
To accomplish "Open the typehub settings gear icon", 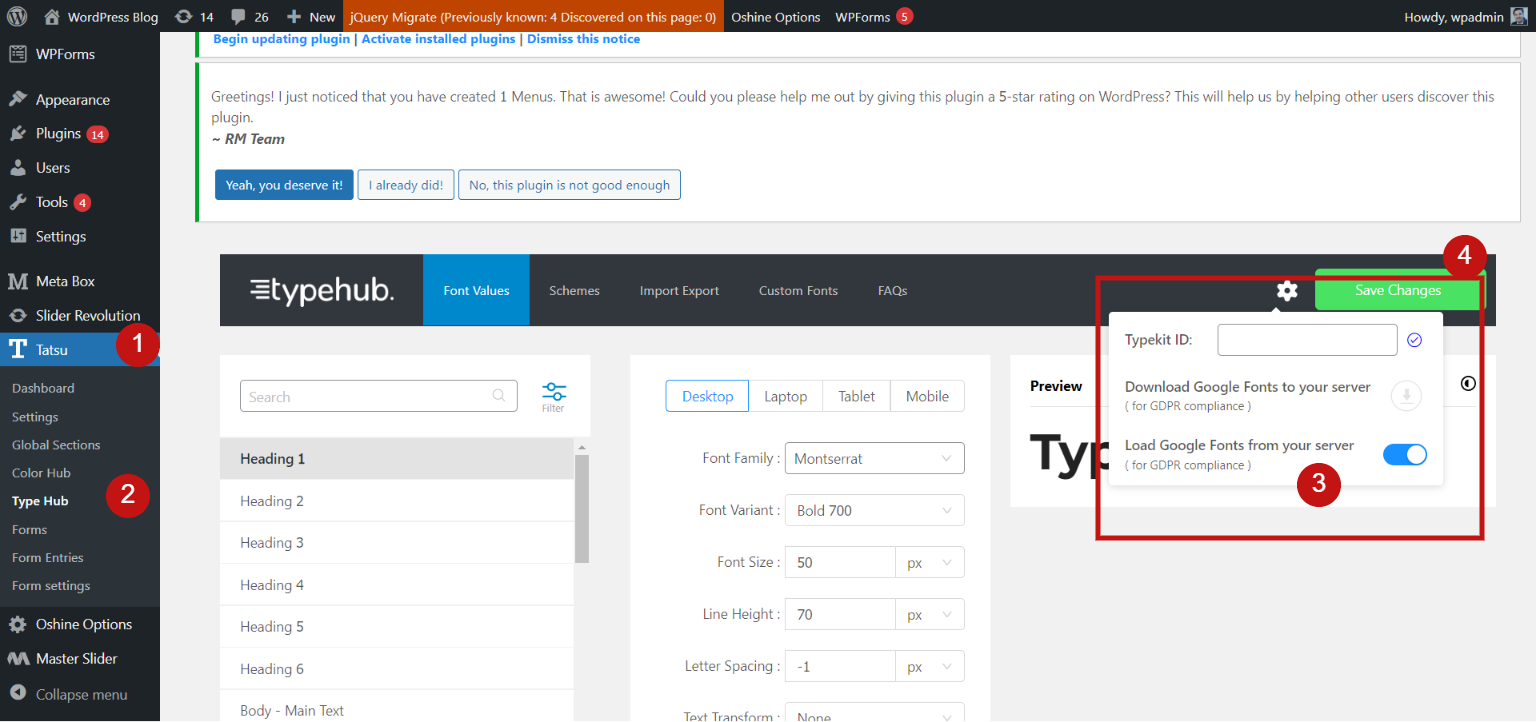I will coord(1287,290).
